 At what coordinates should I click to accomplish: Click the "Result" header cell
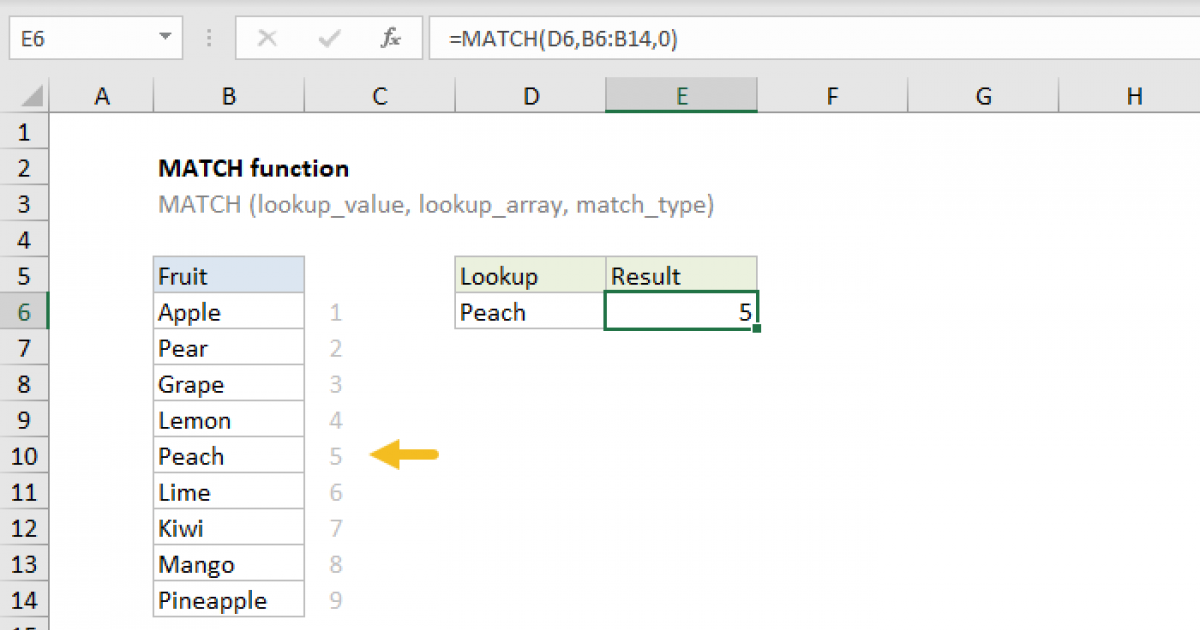tap(681, 276)
